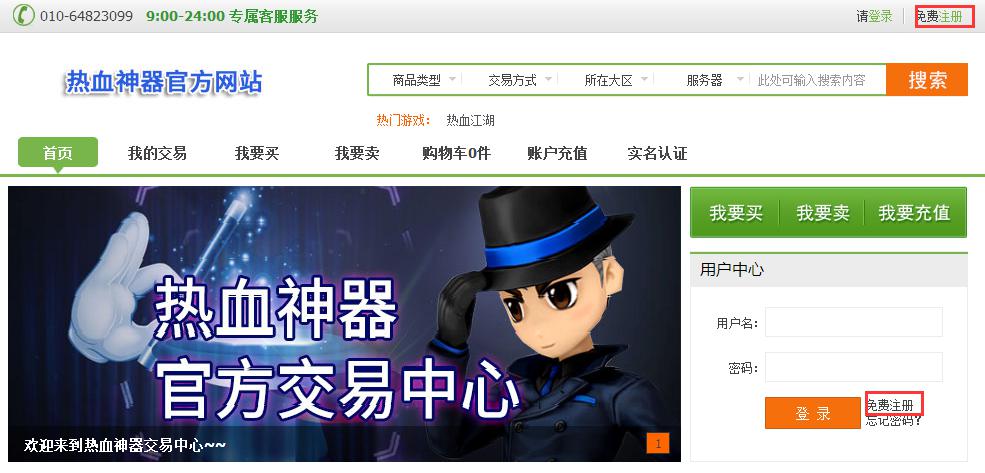Screen dimensions: 985x473
Task: Go to the 我要卖 nav tab
Action: 357,153
